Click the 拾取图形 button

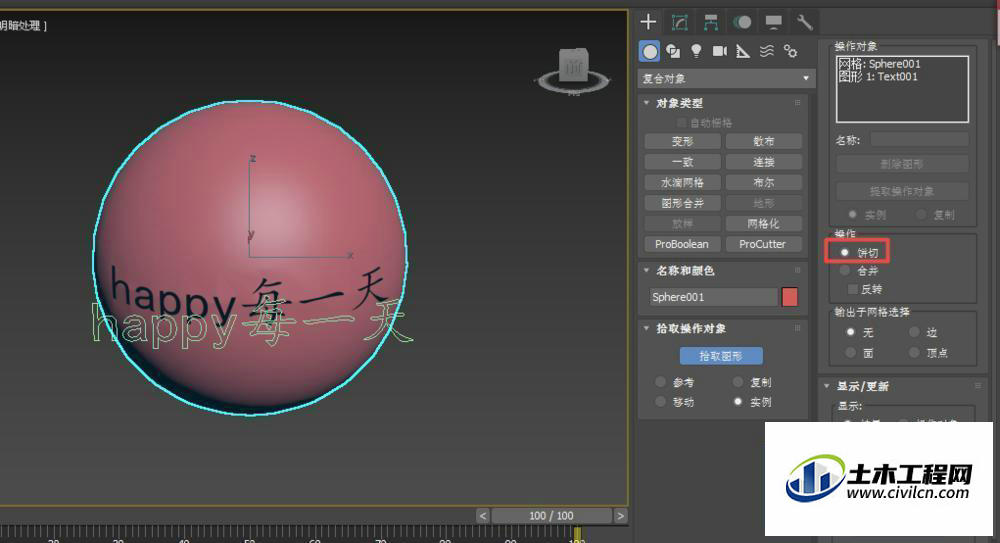coord(721,355)
